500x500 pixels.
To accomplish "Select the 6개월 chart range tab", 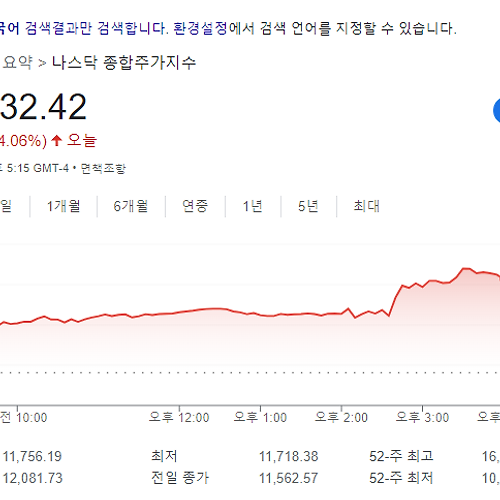I will coord(131,206).
